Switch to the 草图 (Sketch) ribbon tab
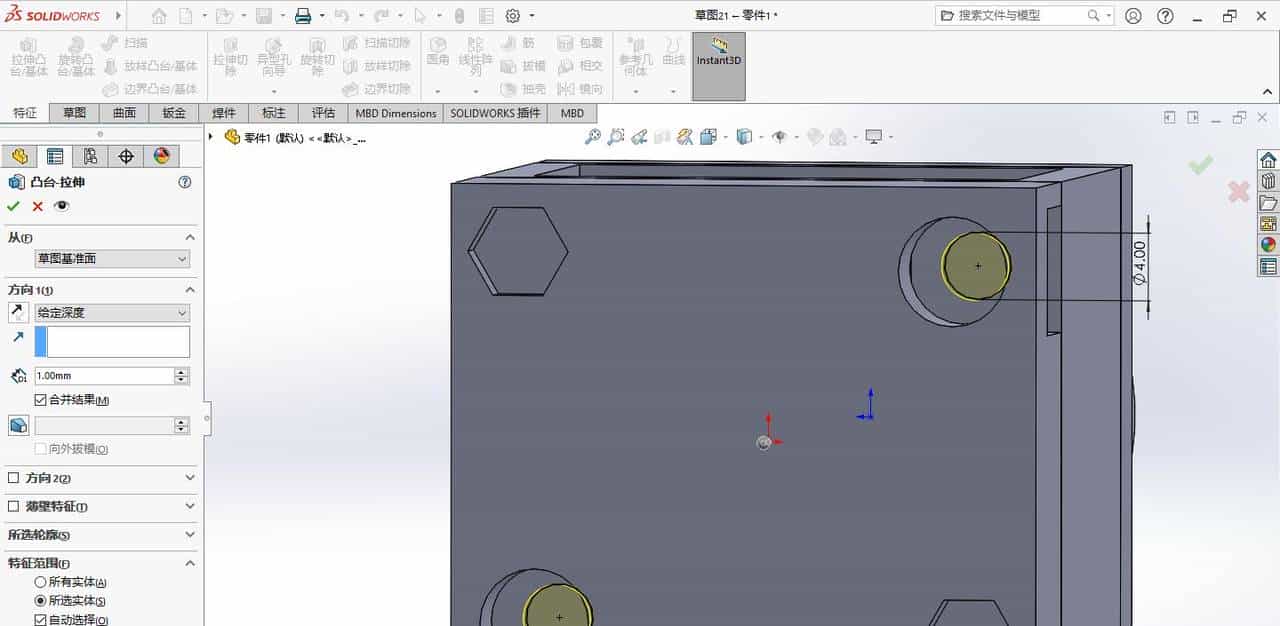The width and height of the screenshot is (1280, 626). coord(74,113)
